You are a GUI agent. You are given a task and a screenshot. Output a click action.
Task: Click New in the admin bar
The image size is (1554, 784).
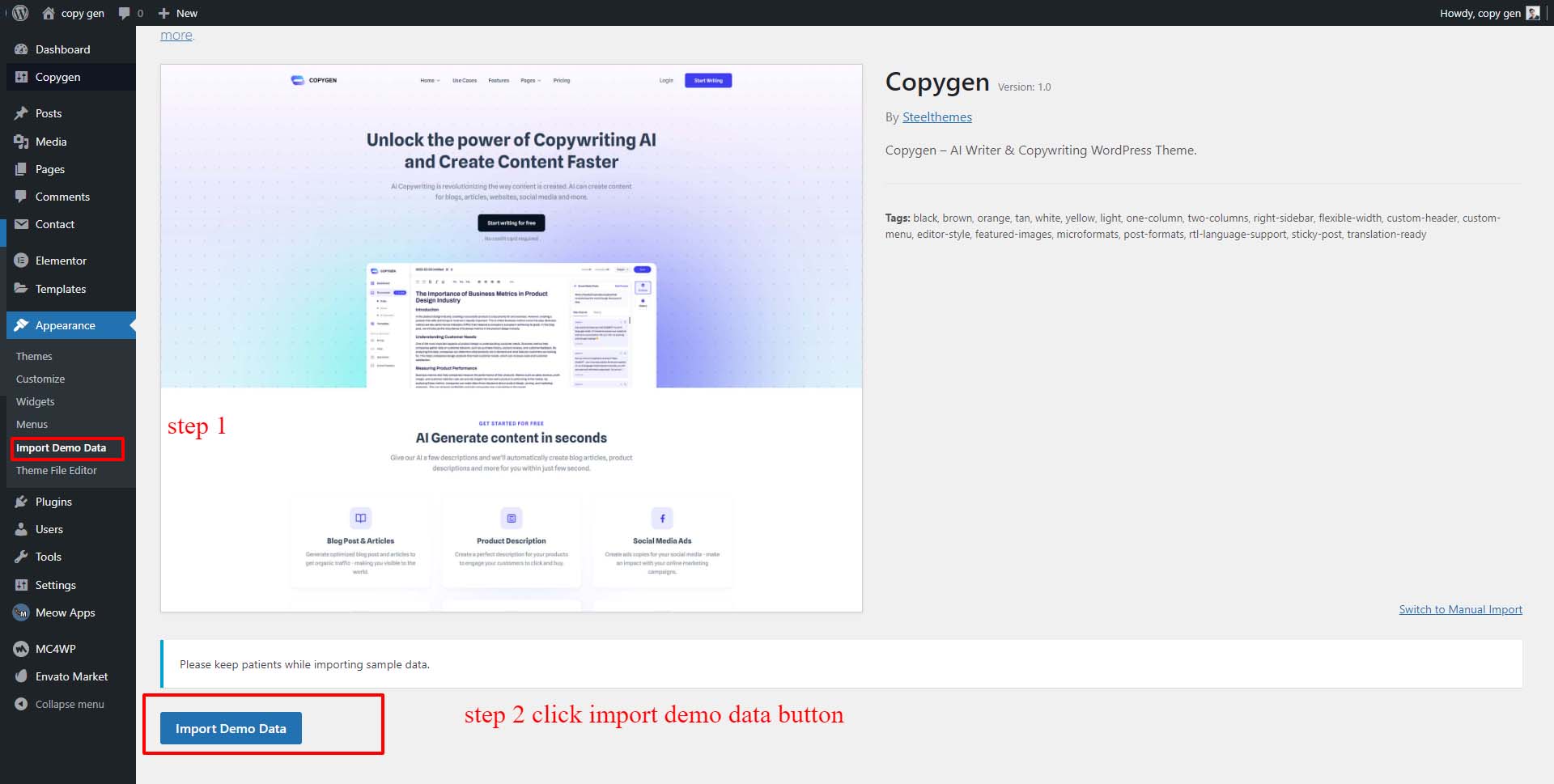pyautogui.click(x=187, y=13)
